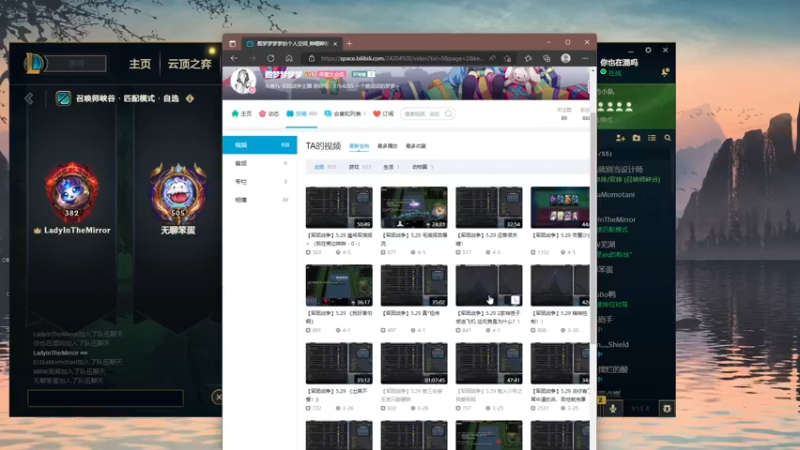Open video thumbnail with 35:02 duration
The image size is (800, 450).
pos(414,285)
